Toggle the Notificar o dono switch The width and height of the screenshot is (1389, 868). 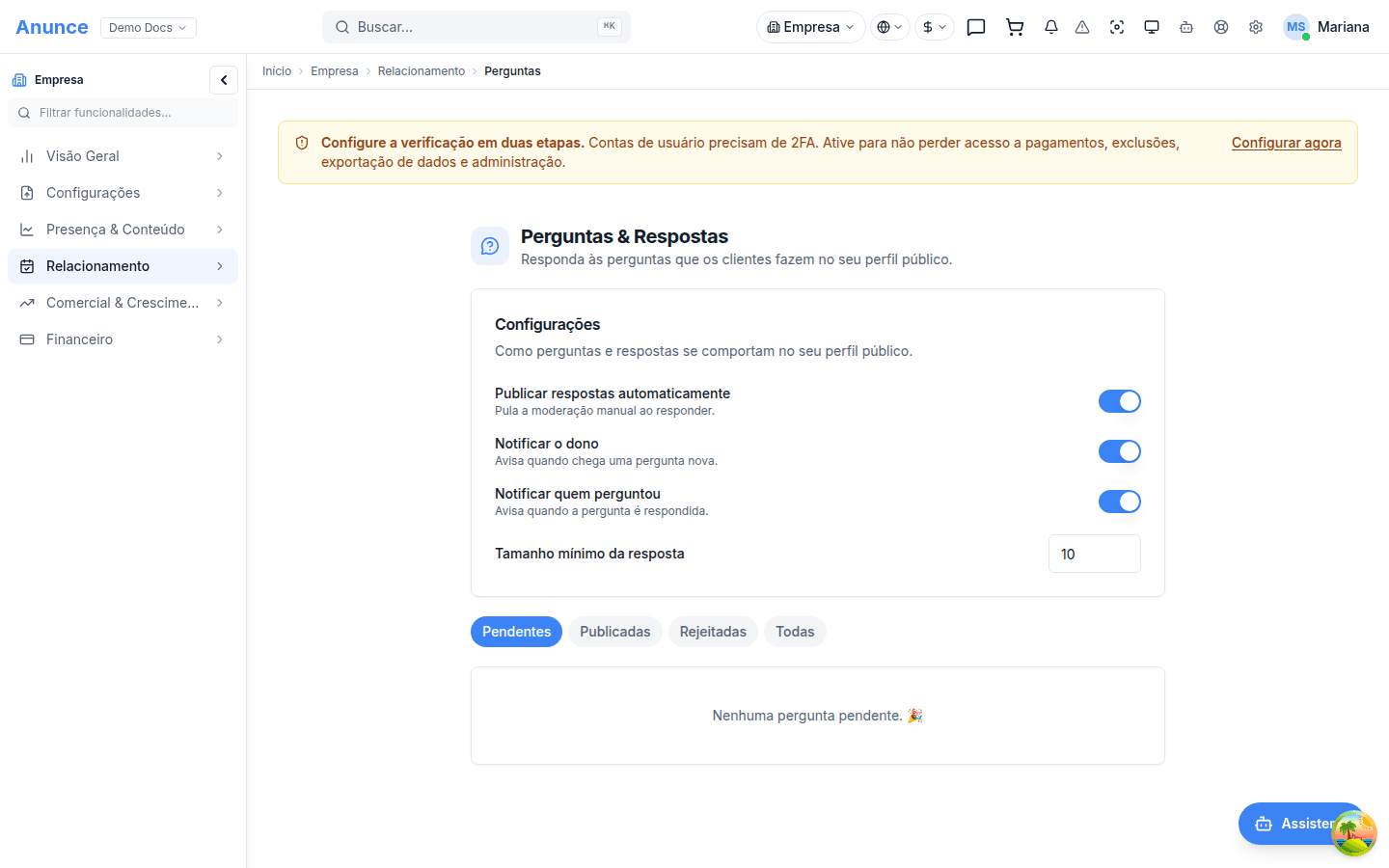tap(1120, 451)
